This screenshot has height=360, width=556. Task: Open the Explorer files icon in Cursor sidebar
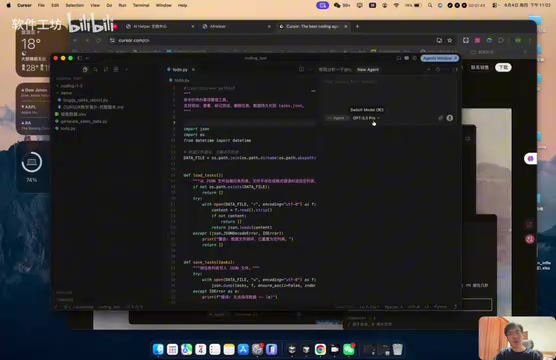tap(85, 70)
